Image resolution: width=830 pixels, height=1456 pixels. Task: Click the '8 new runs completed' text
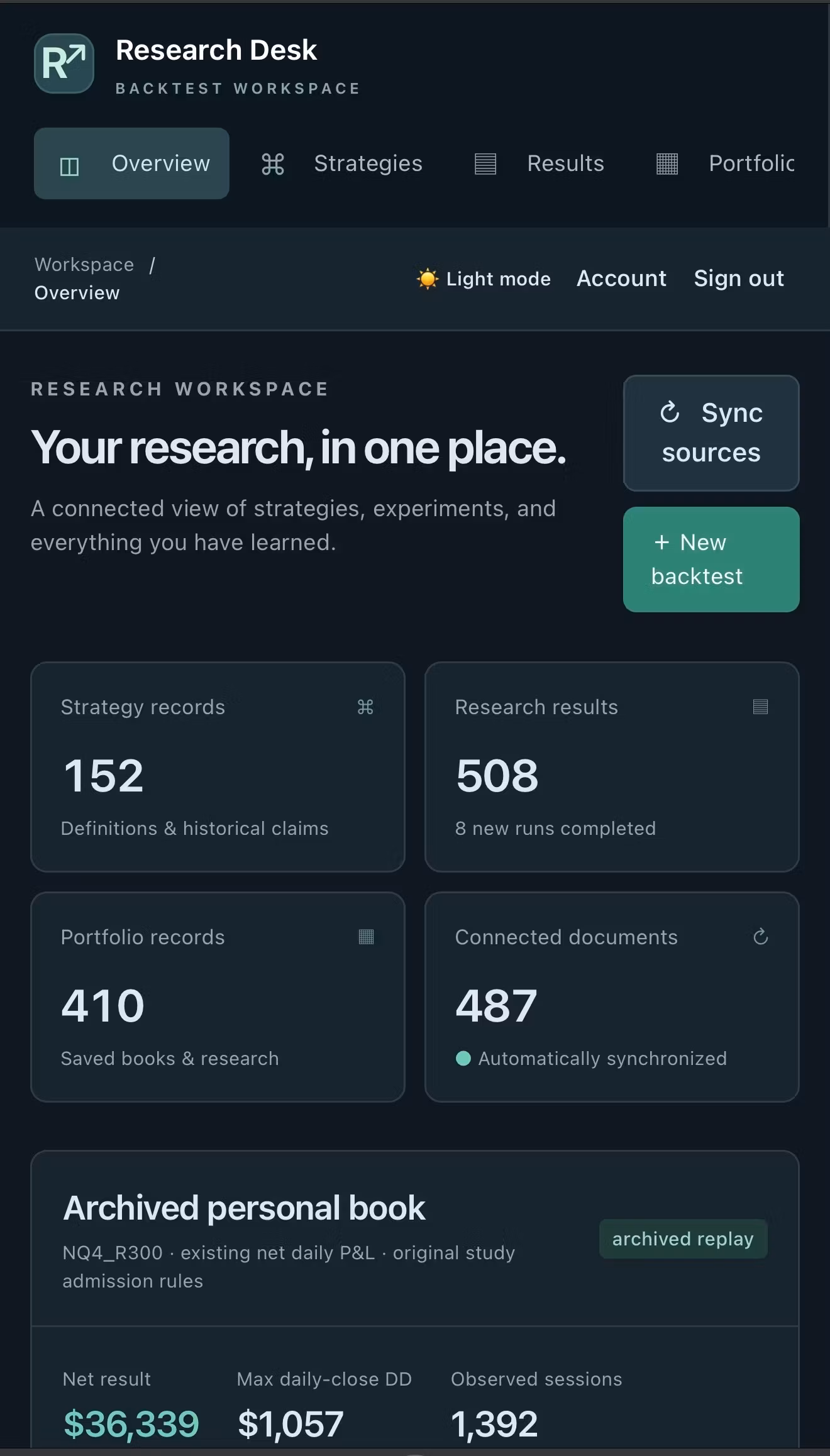tap(555, 829)
